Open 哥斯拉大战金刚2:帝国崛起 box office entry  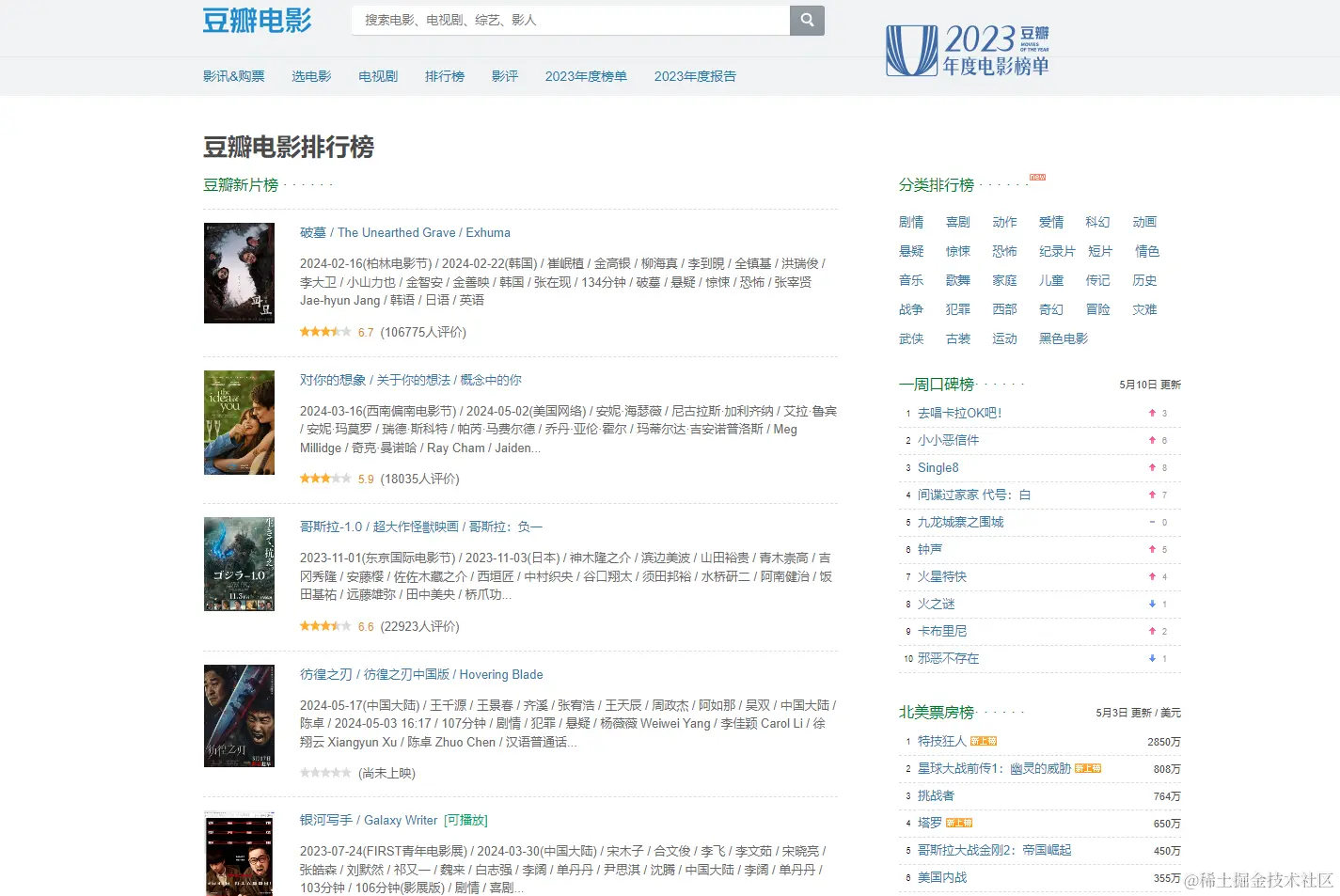[x=994, y=850]
